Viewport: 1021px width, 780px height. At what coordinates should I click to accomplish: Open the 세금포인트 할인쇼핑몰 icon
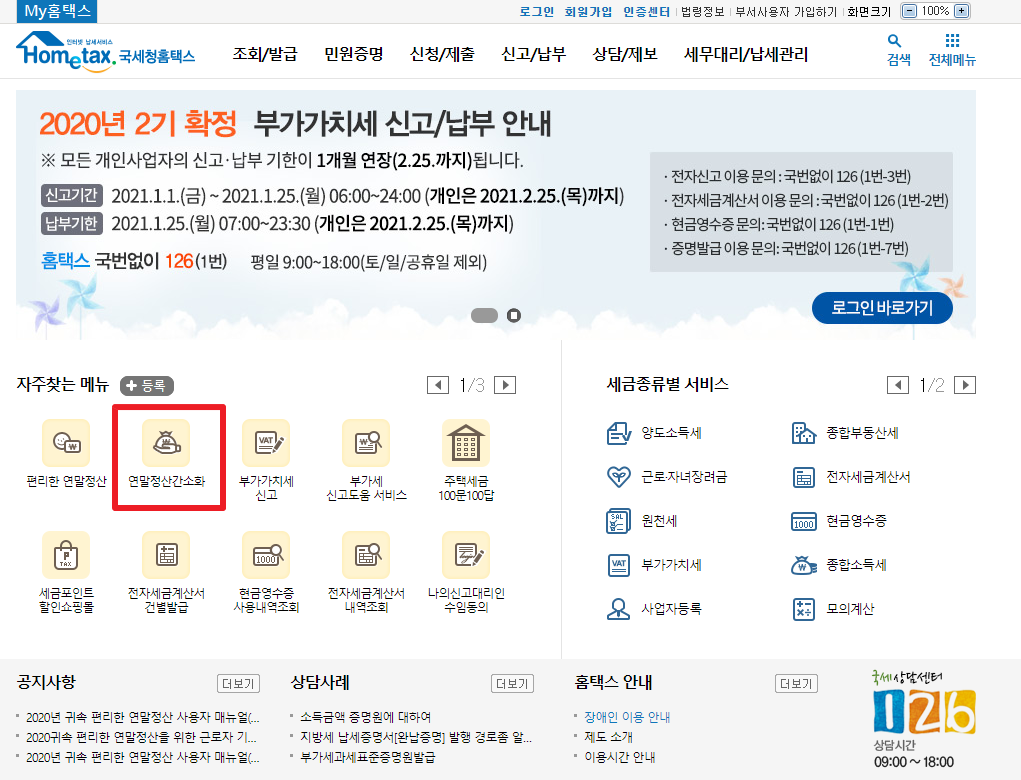tap(66, 555)
